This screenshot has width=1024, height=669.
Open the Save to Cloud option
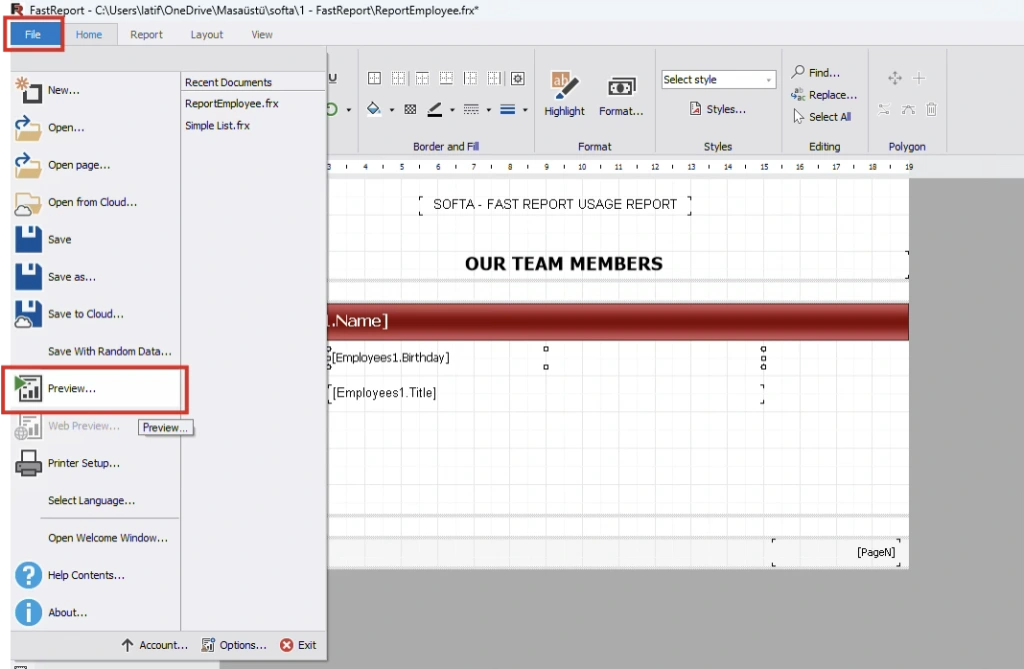86,314
